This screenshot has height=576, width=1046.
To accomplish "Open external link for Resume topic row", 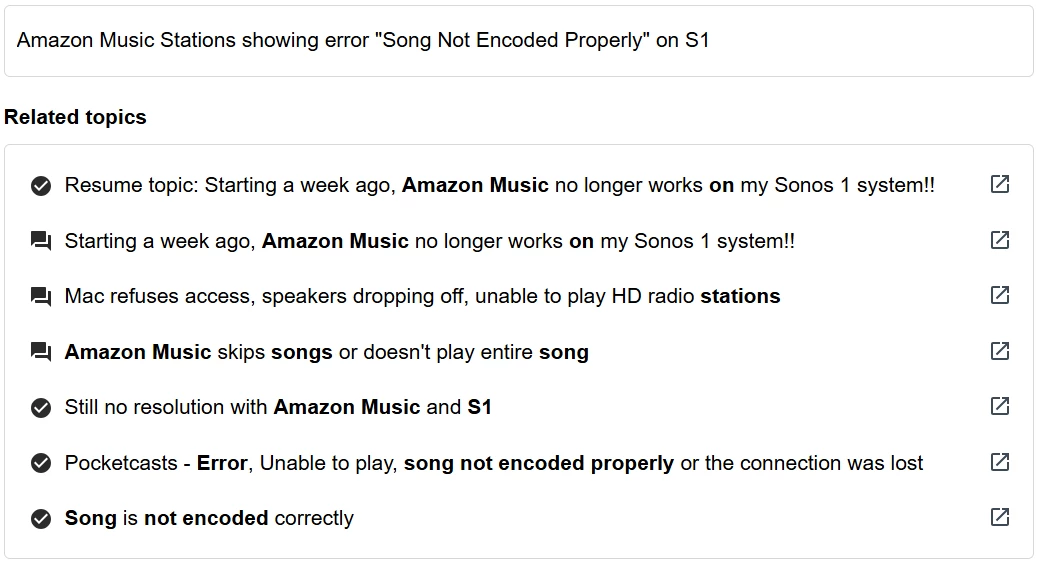I will (x=999, y=184).
